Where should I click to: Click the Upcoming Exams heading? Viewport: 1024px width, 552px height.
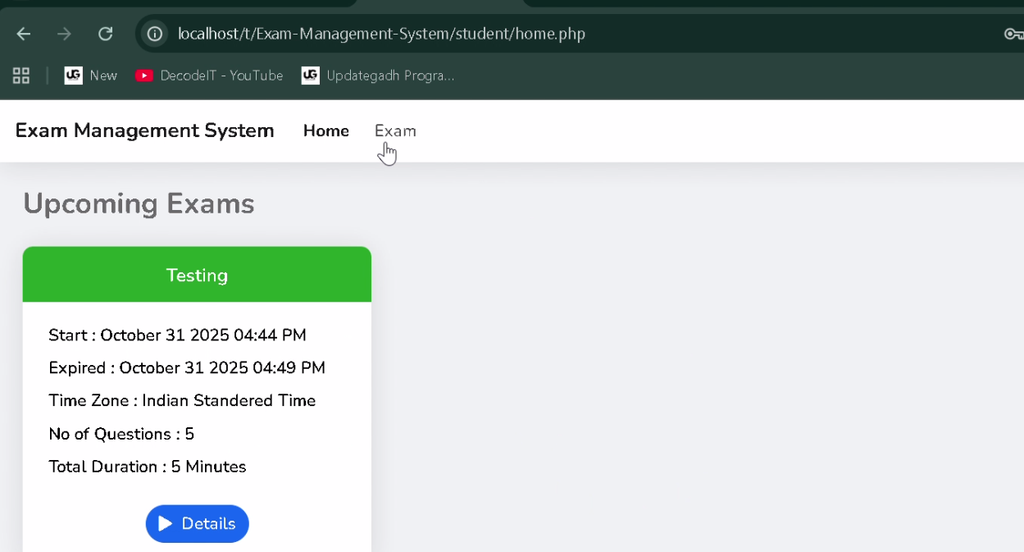(138, 204)
